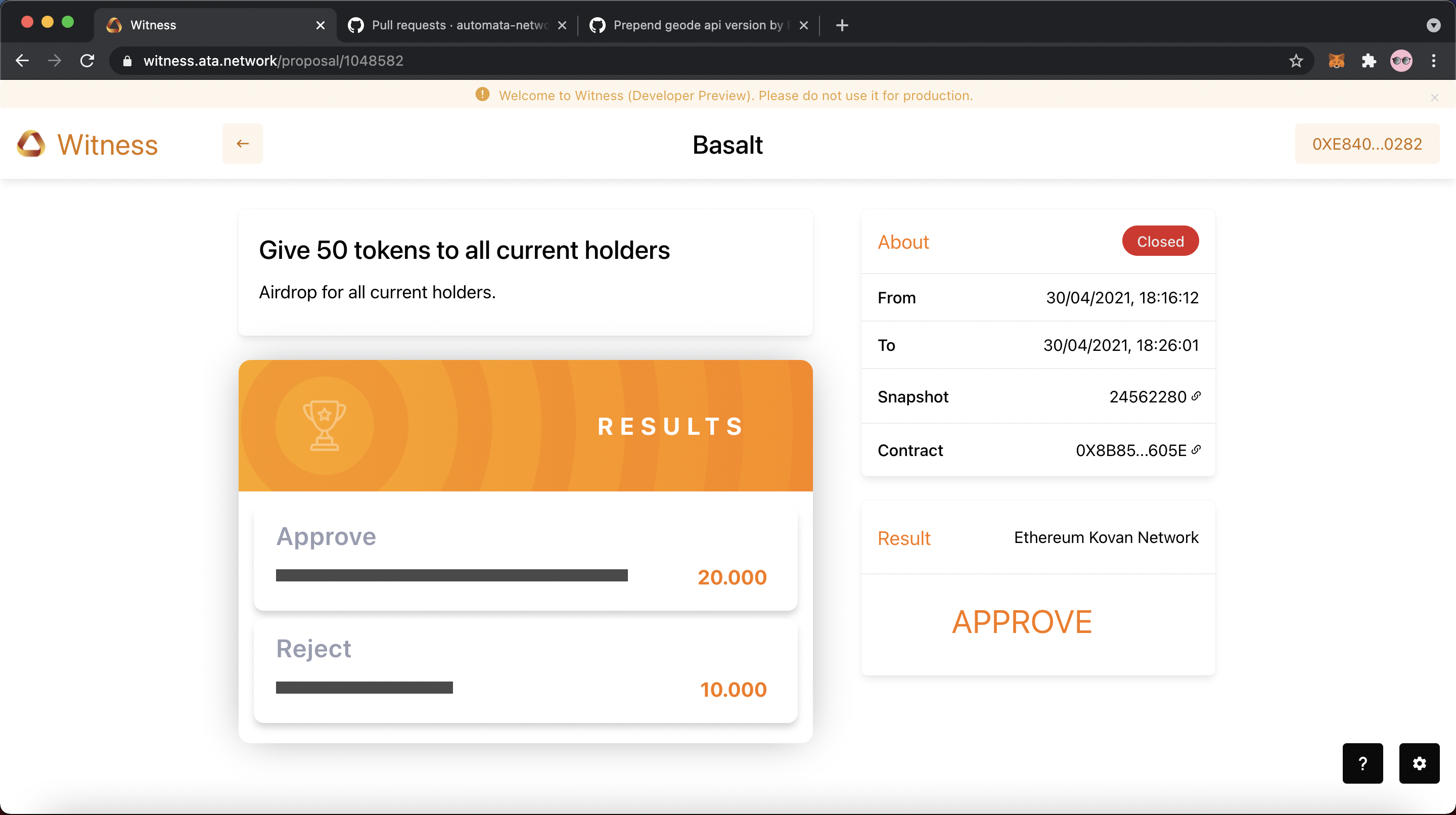Click the browser forward arrow
The width and height of the screenshot is (1456, 815).
click(x=55, y=61)
